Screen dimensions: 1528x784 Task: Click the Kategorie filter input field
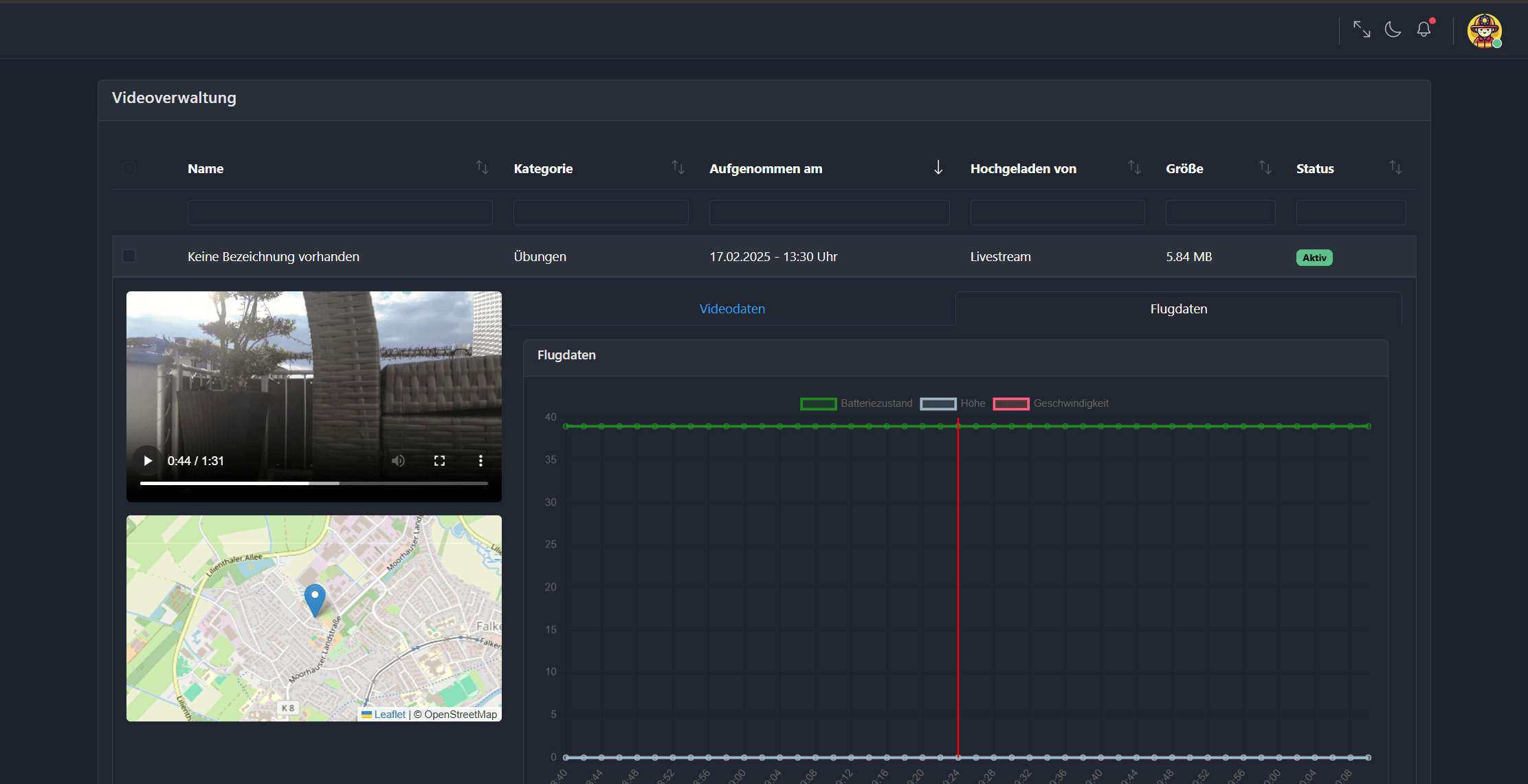600,212
